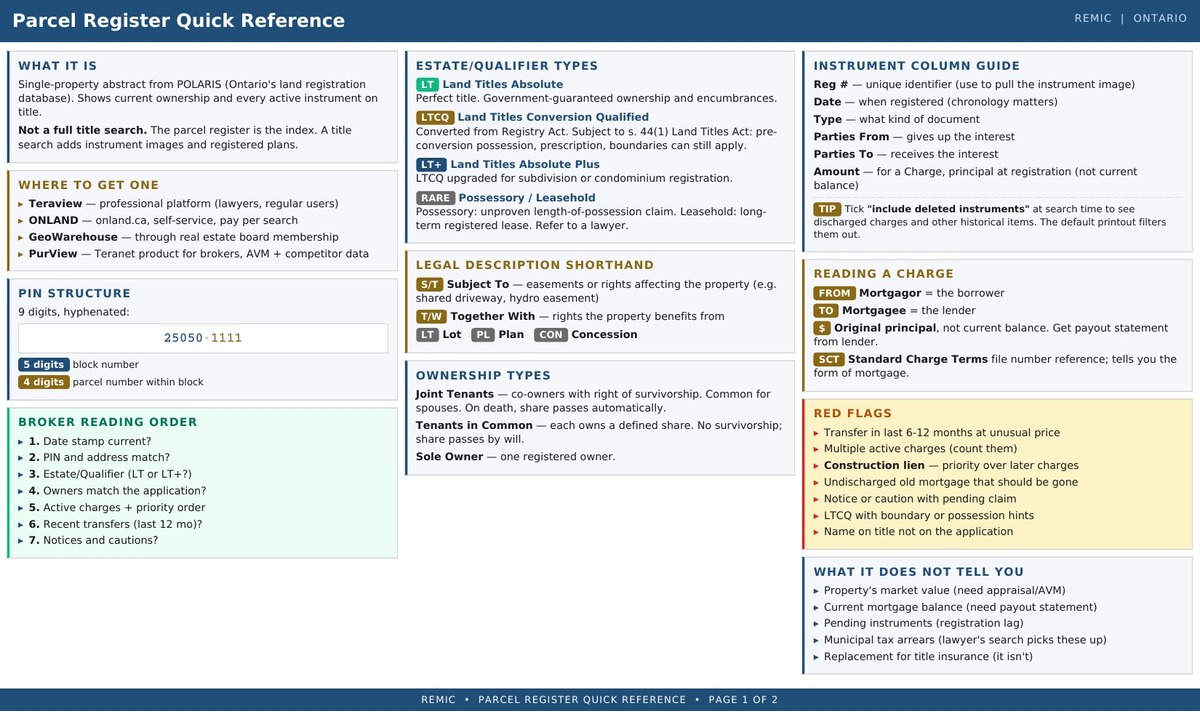The height and width of the screenshot is (727, 1200).
Task: Click the RARE badge beside Possessory / Leasehold
Action: coord(435,198)
